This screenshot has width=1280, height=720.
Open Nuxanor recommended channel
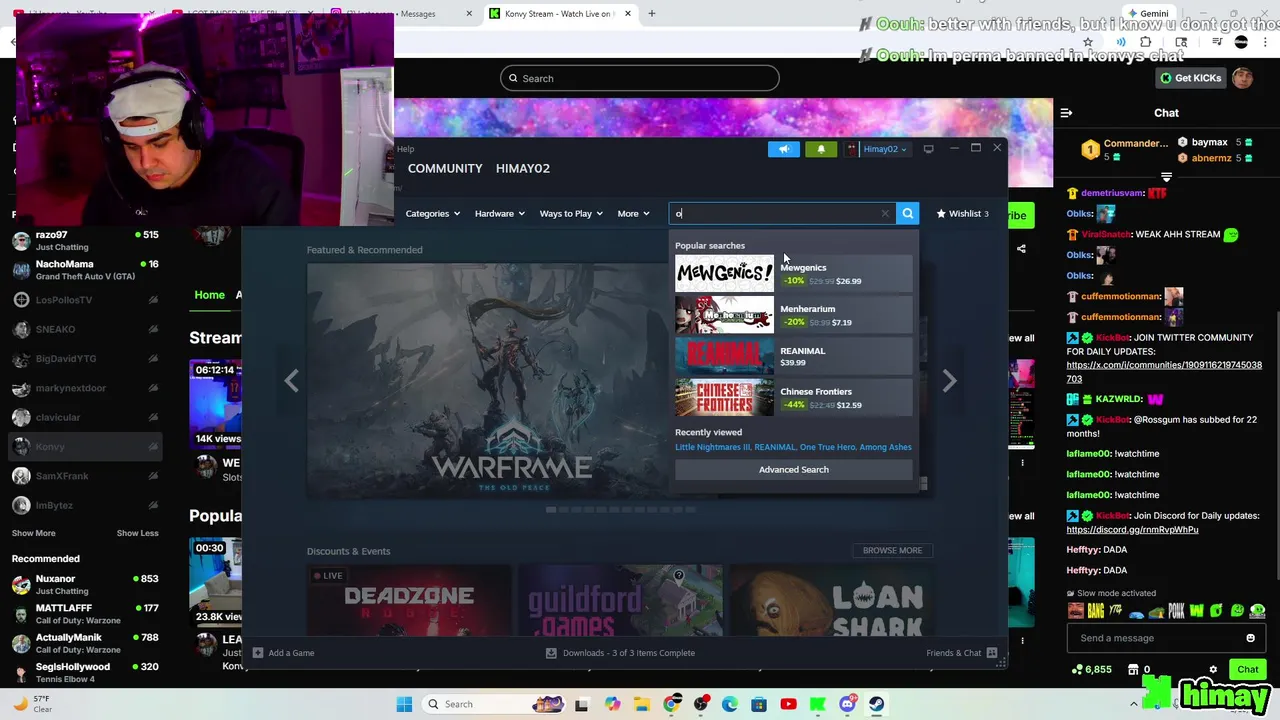tap(85, 584)
